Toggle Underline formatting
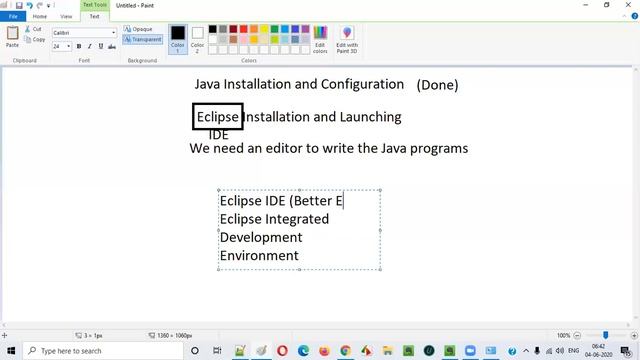Screen dimensions: 640x360 101,46
